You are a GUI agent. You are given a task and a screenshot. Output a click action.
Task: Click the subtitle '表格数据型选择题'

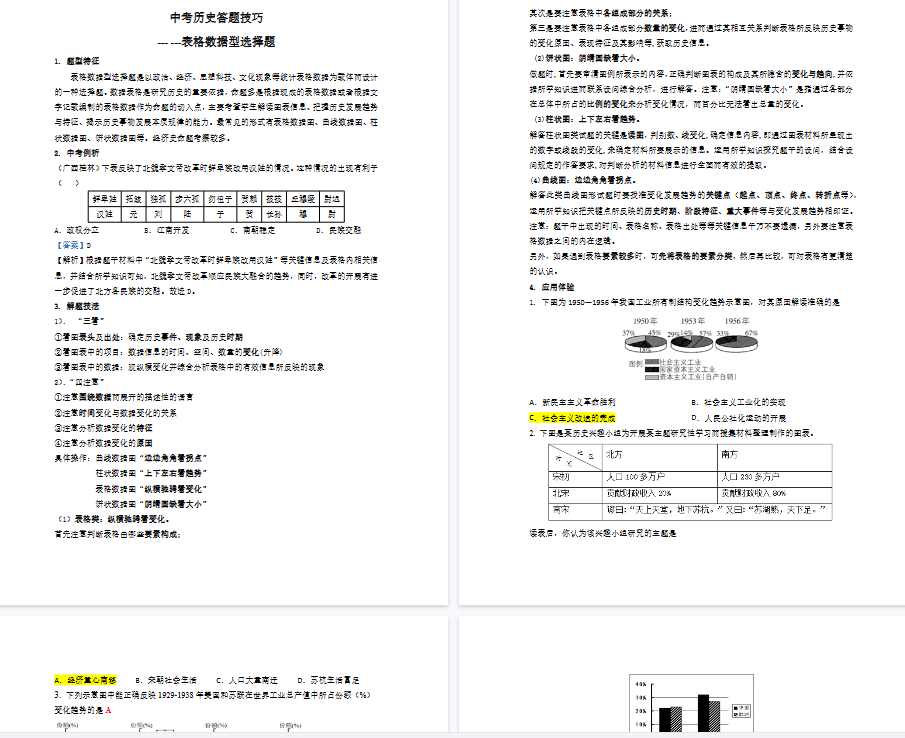pos(228,42)
